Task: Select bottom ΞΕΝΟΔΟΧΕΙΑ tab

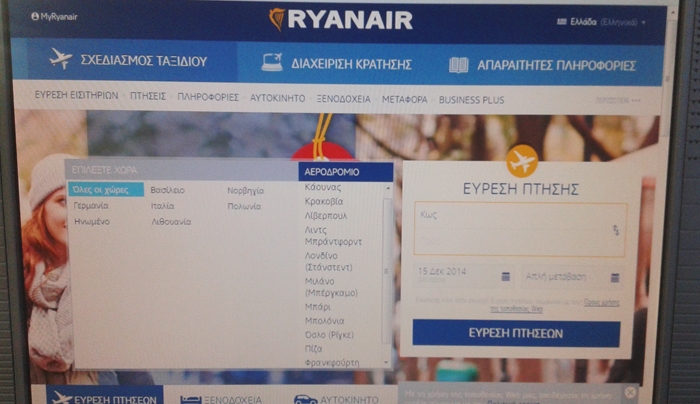Action: 221,399
